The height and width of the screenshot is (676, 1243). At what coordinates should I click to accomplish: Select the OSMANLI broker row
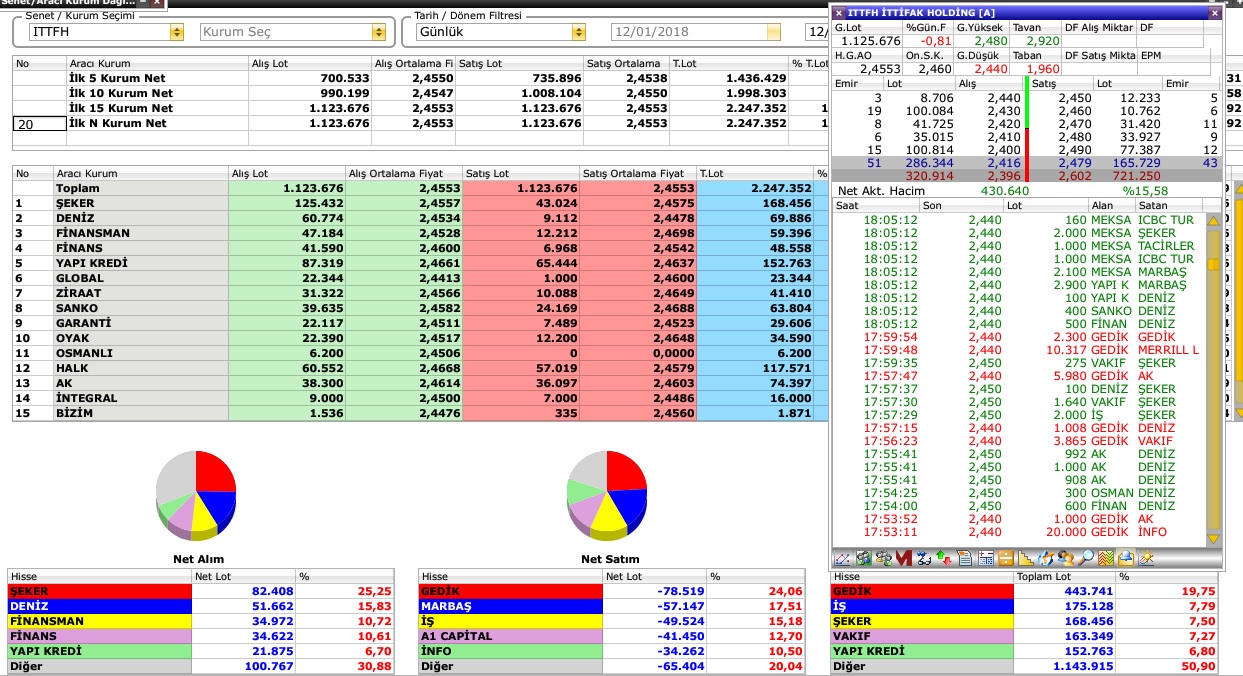point(420,353)
